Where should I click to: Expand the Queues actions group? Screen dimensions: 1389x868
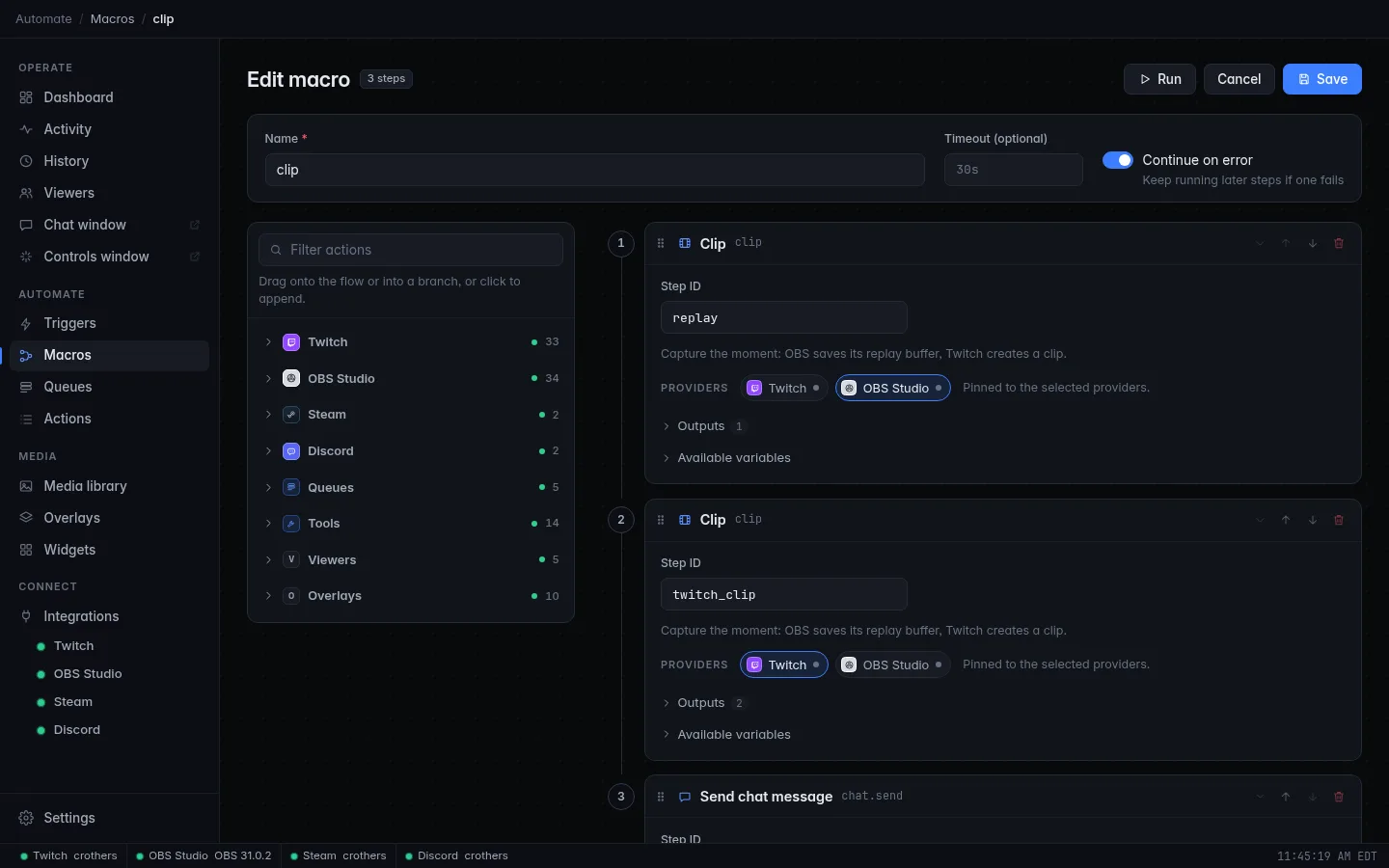tap(411, 487)
